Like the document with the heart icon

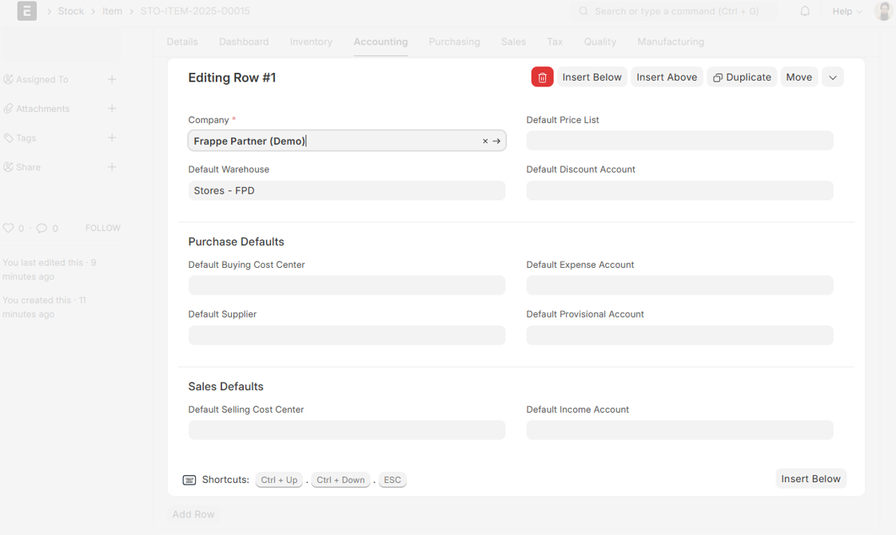point(9,228)
